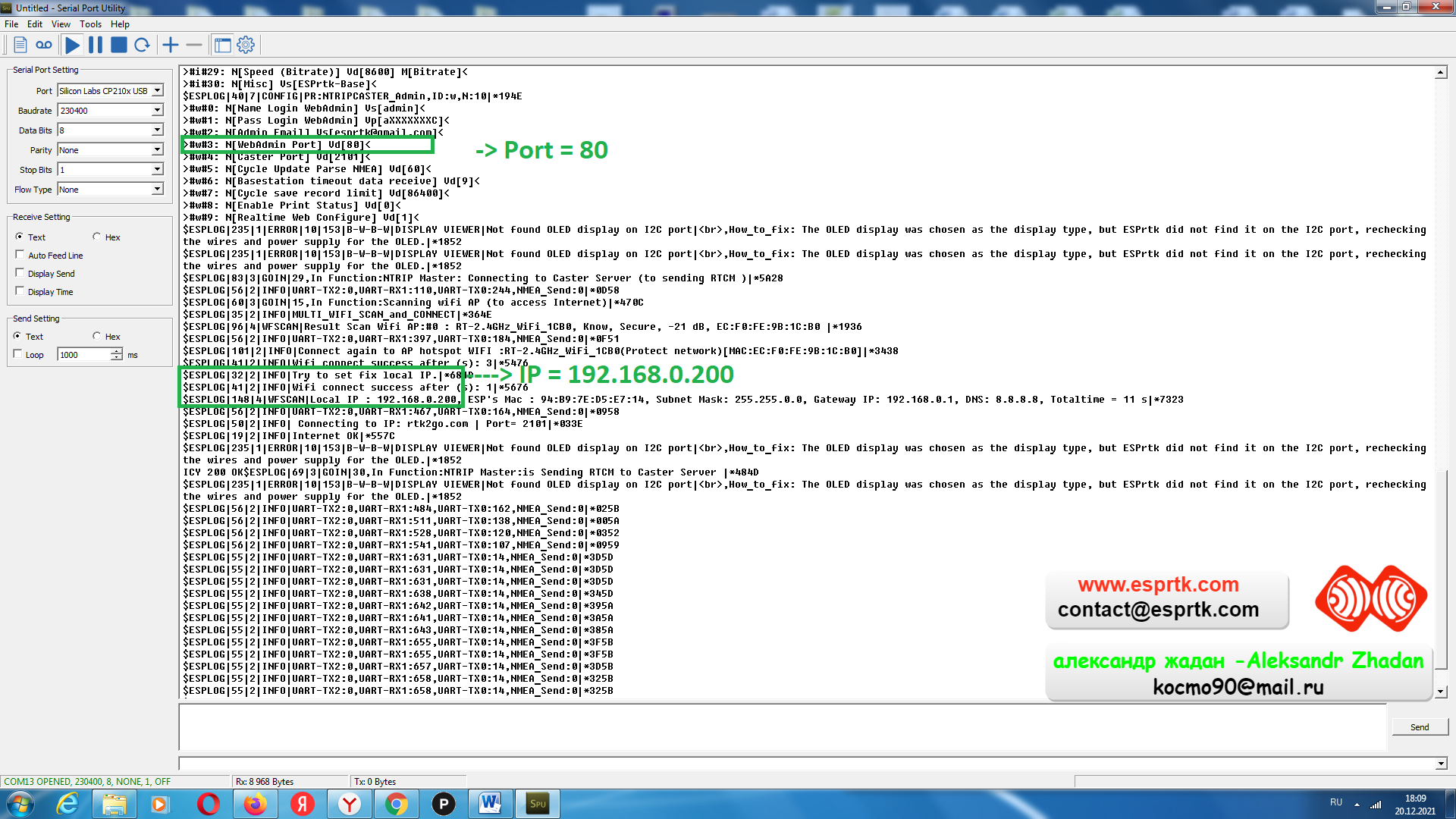Enable the Auto Feed Line checkbox
This screenshot has width=1456, height=819.
[x=20, y=255]
